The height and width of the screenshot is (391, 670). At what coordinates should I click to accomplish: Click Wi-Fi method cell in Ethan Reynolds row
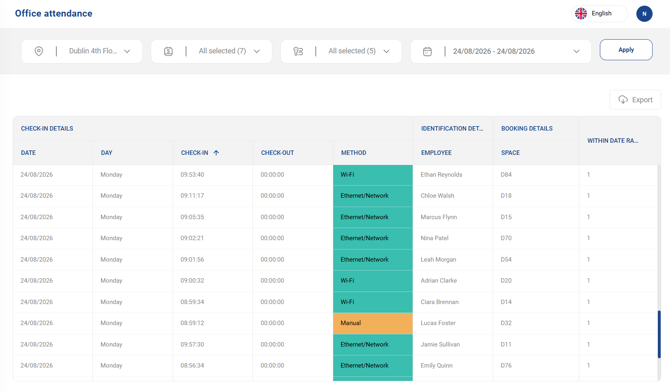[373, 175]
